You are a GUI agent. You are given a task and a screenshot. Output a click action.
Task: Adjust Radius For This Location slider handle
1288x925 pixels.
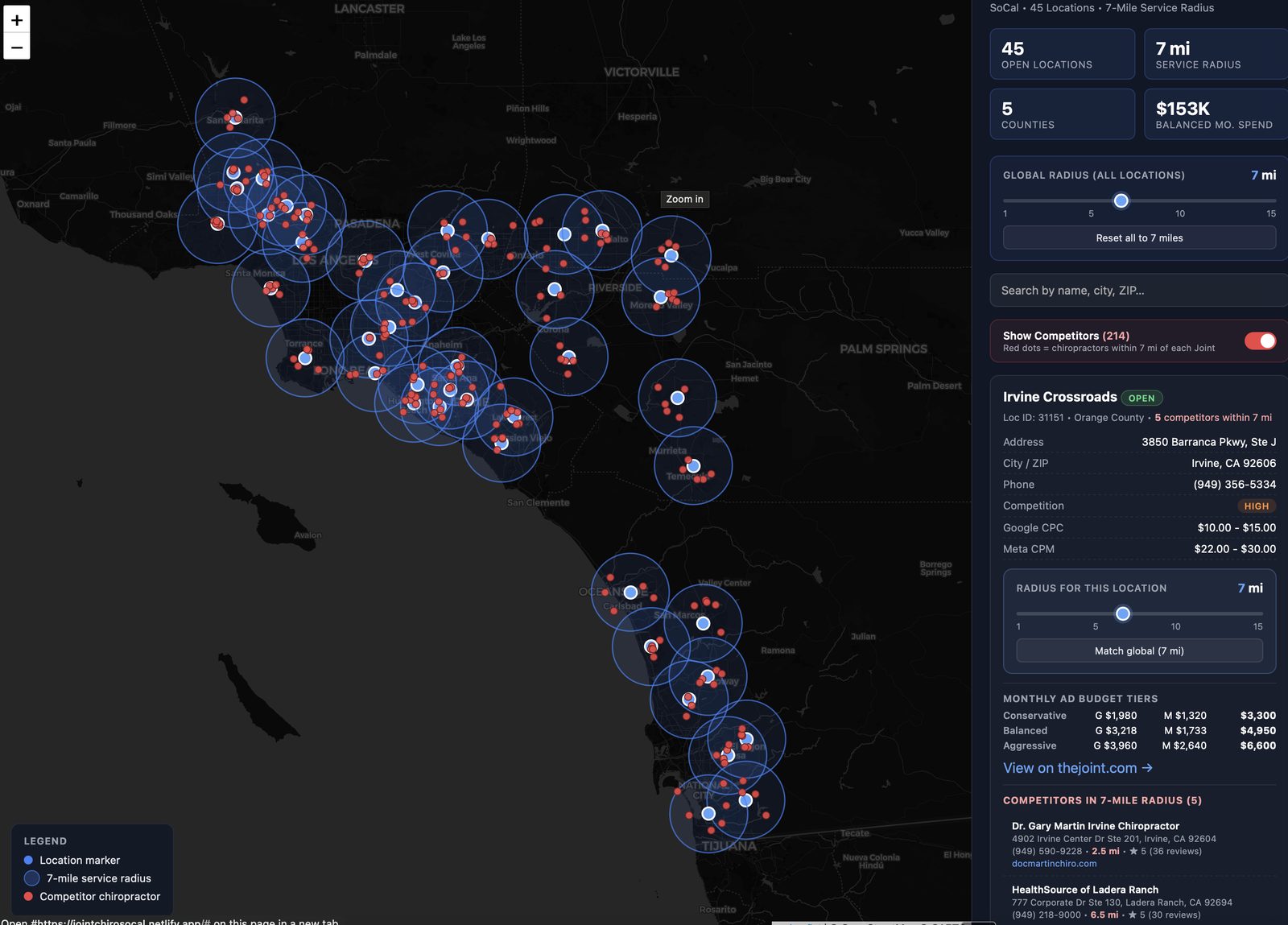coord(1122,613)
